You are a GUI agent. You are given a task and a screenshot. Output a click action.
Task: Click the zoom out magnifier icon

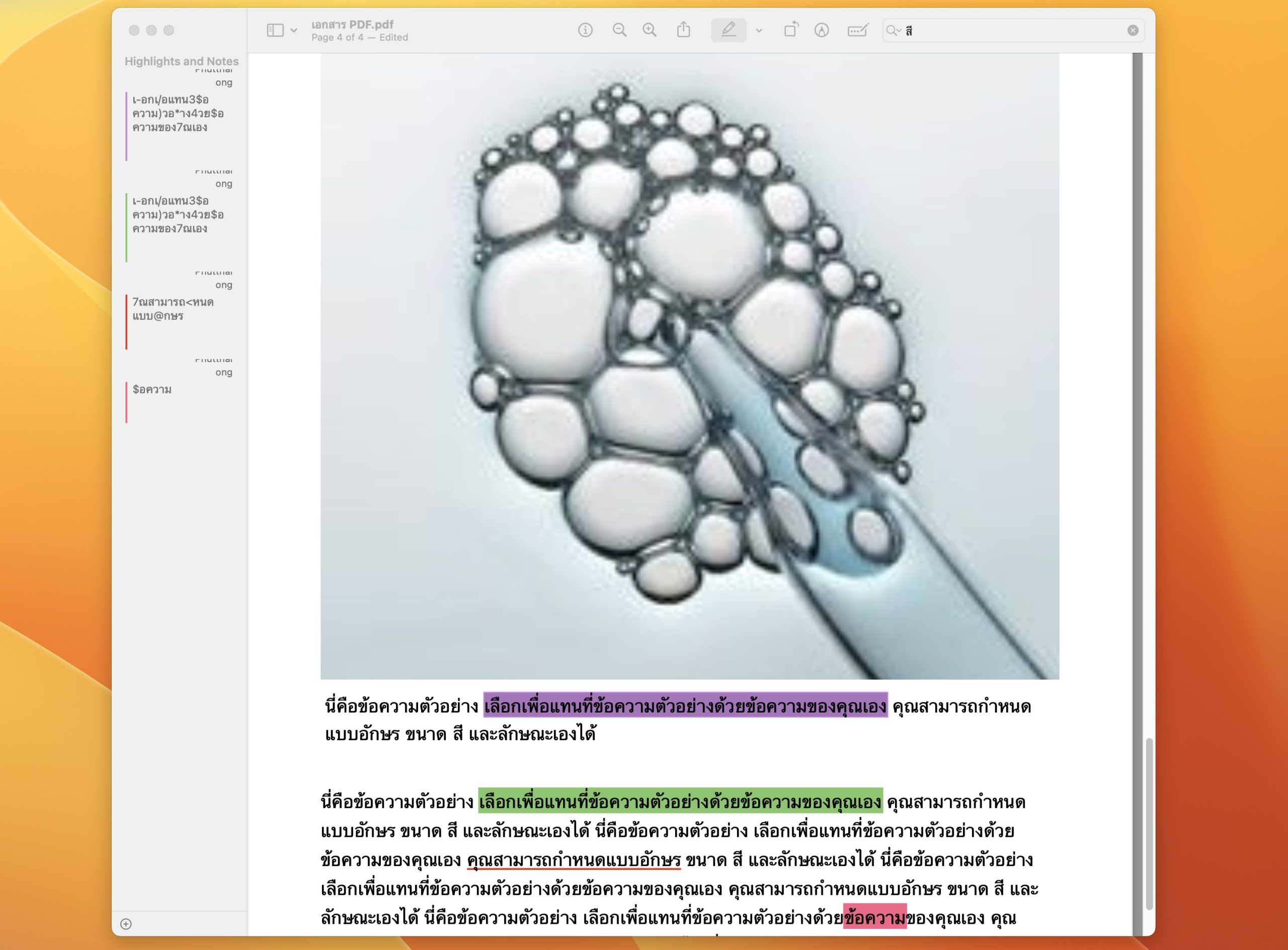tap(619, 30)
